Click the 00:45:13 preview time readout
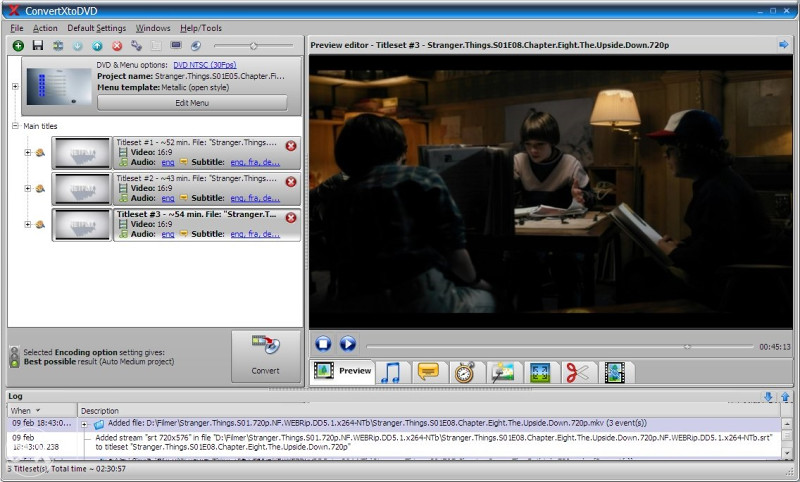 click(774, 347)
